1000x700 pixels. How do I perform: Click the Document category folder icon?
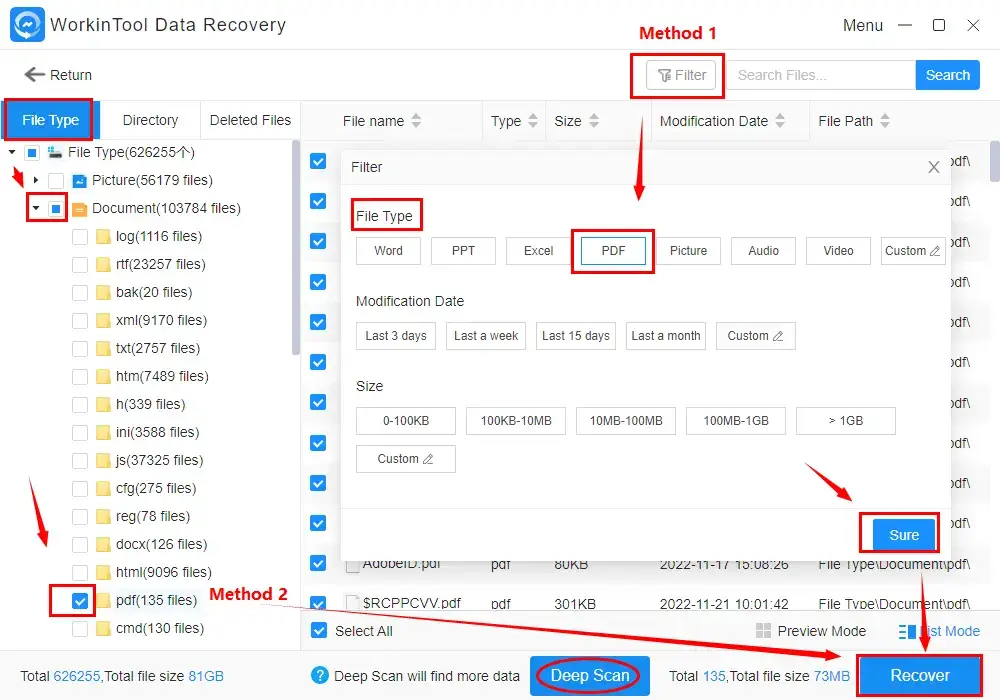(x=80, y=209)
